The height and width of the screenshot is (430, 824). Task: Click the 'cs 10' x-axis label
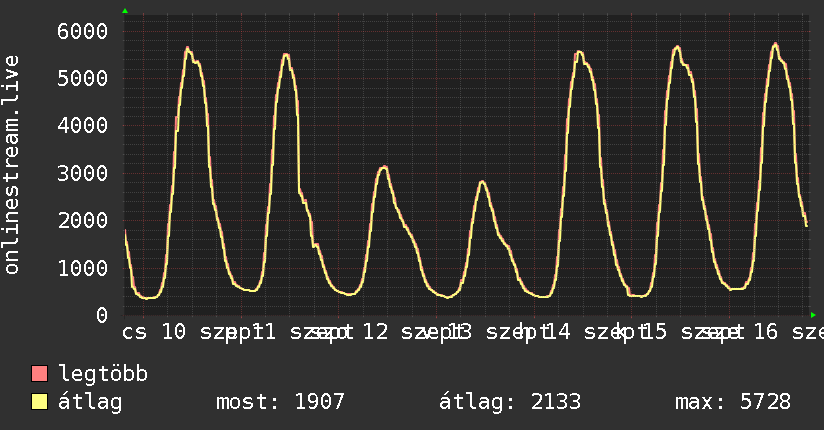click(154, 332)
